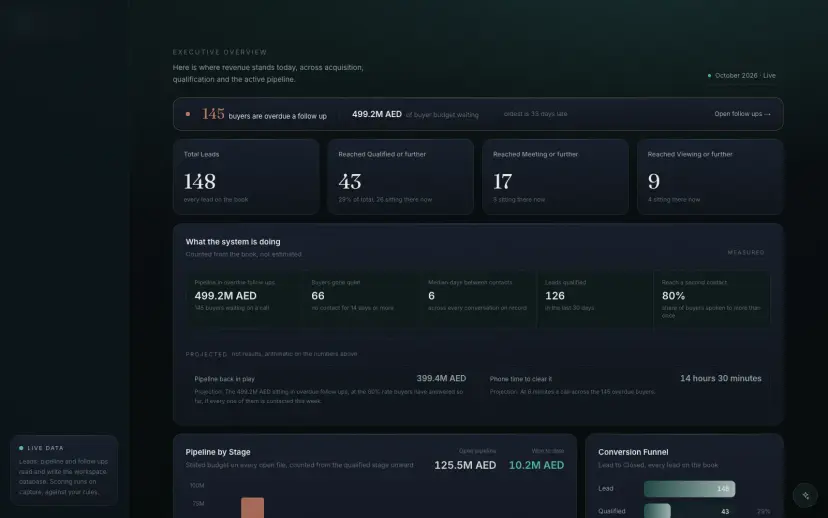The height and width of the screenshot is (518, 828).
Task: Click the 10.2M AED won to date figure
Action: click(536, 465)
